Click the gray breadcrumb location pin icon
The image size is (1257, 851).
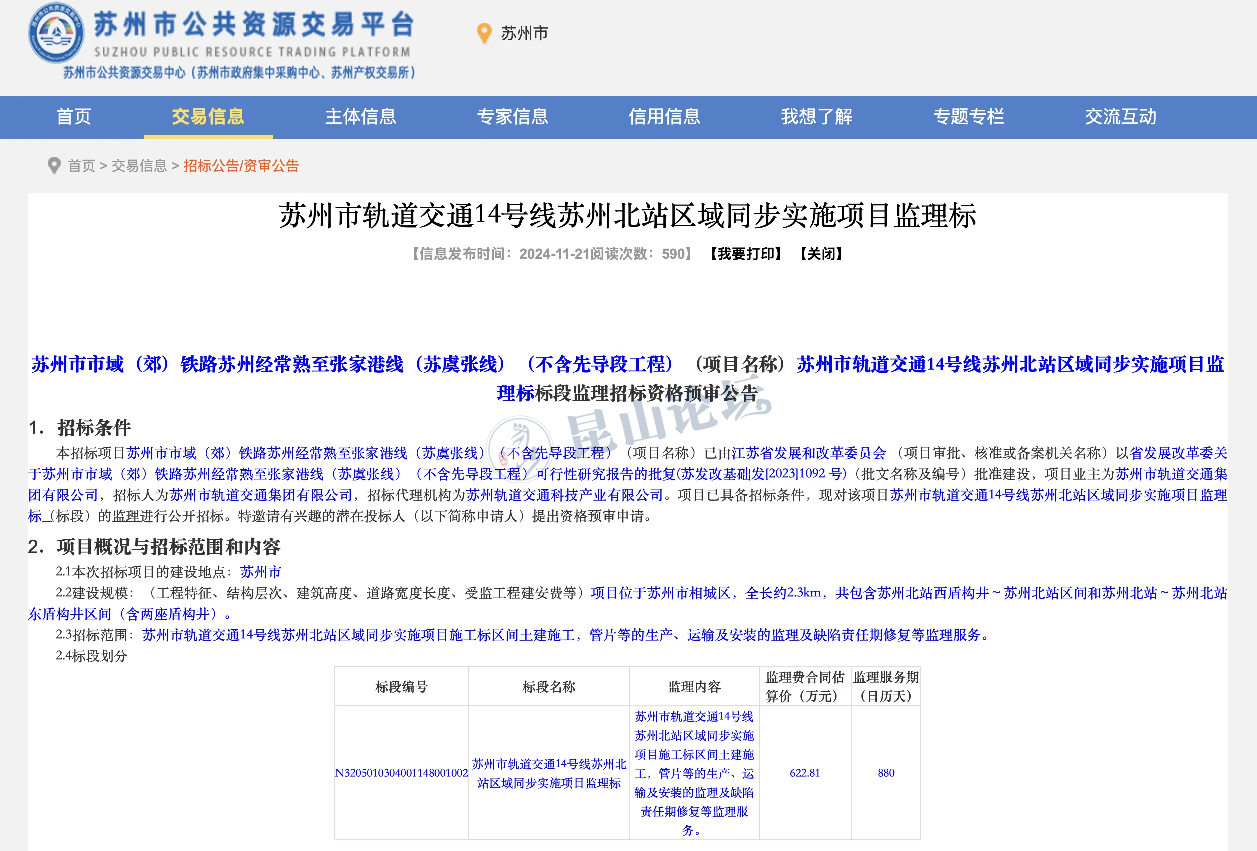(54, 166)
